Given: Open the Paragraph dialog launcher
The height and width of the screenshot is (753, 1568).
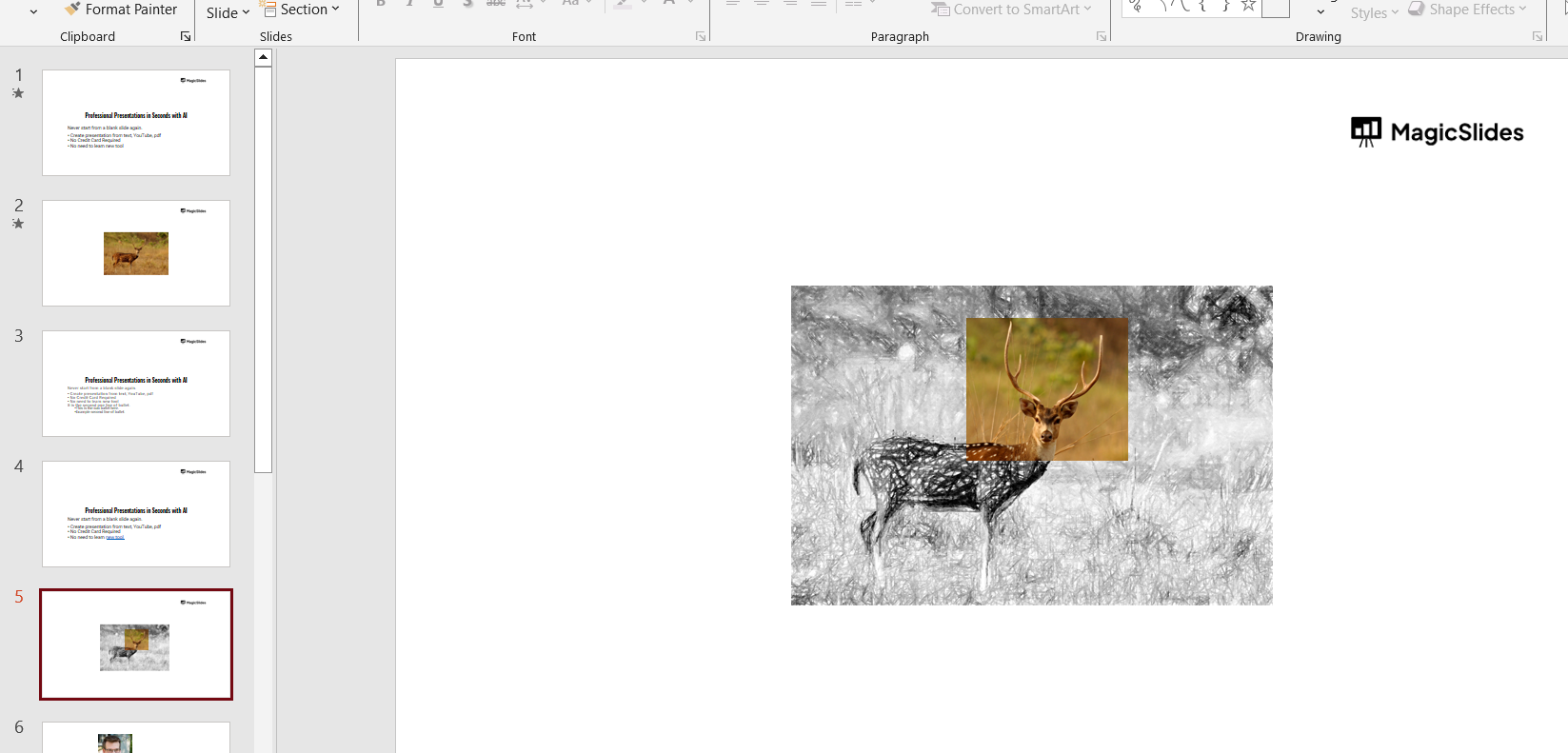Looking at the screenshot, I should pos(1102,37).
